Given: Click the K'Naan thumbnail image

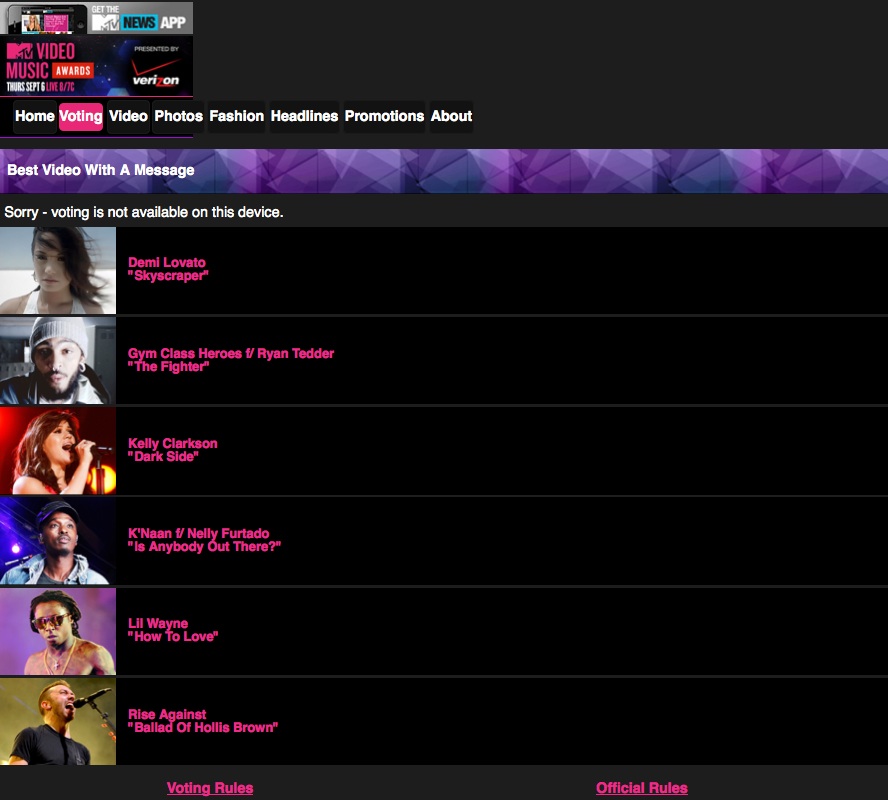Looking at the screenshot, I should [58, 541].
